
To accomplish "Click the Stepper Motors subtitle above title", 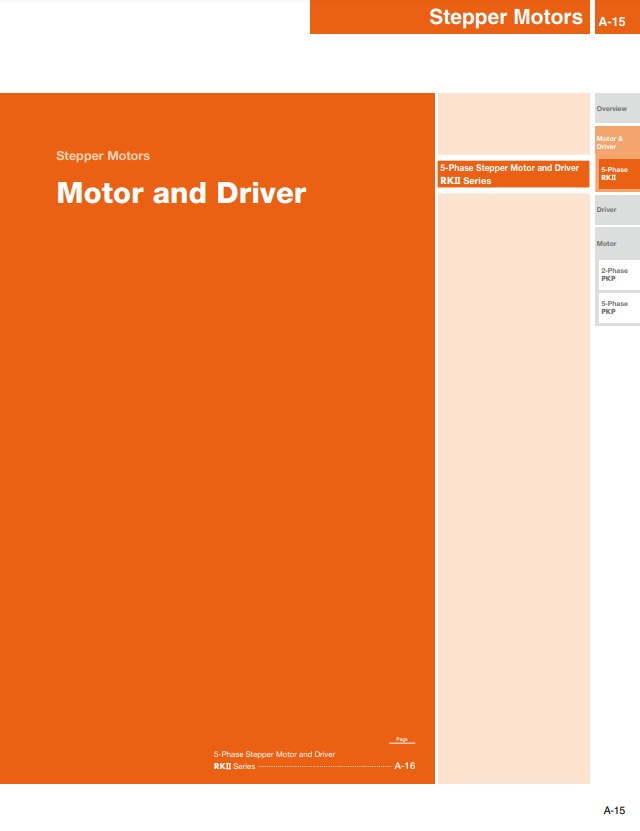I will 103,156.
